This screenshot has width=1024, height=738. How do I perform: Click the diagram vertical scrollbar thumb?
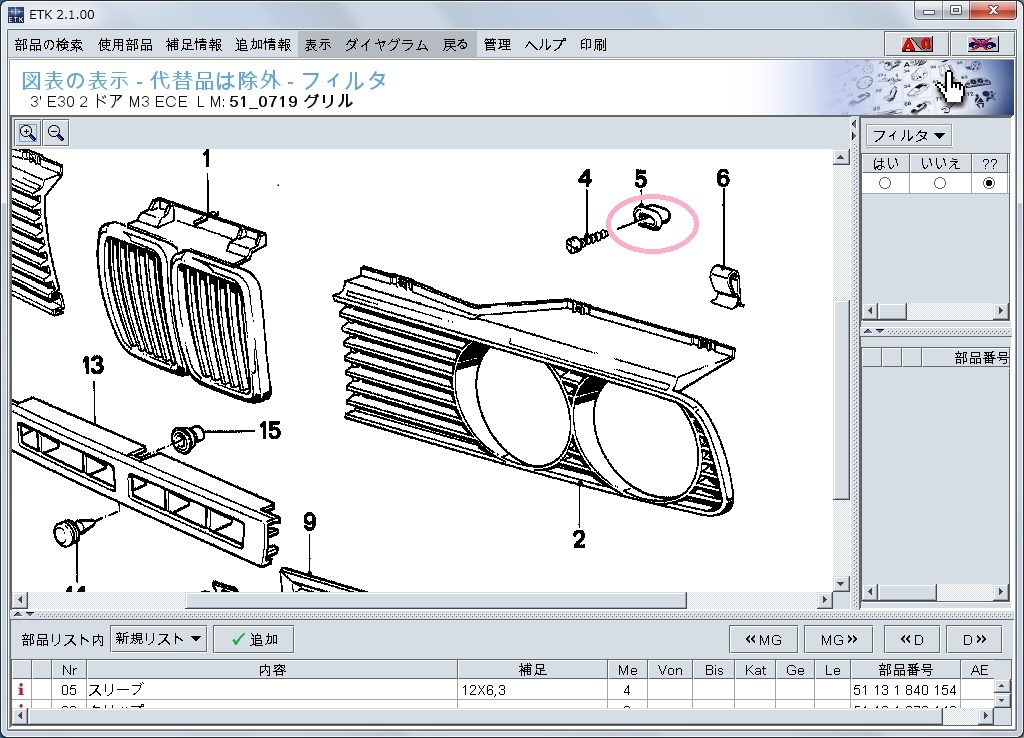(841, 400)
